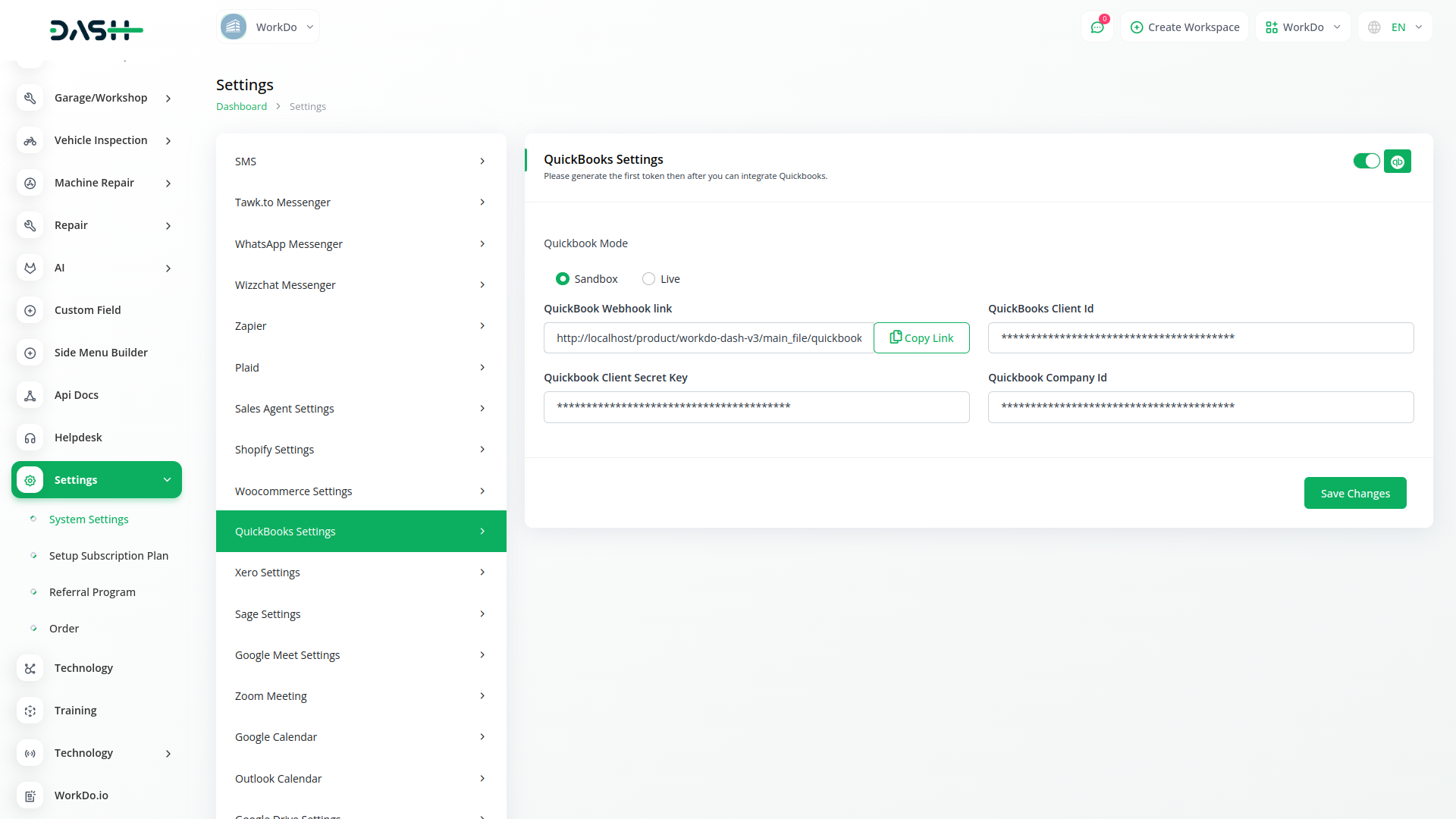Open the chat messages notification icon

coord(1097,27)
